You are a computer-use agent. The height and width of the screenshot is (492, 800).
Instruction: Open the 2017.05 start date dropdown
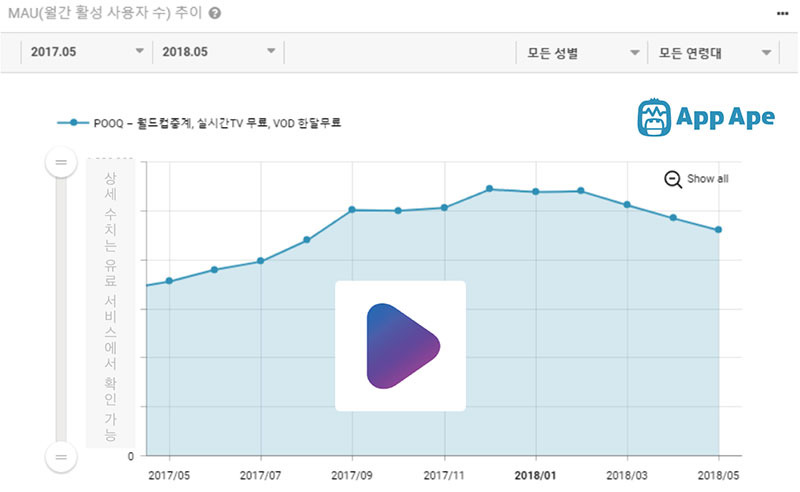click(87, 52)
